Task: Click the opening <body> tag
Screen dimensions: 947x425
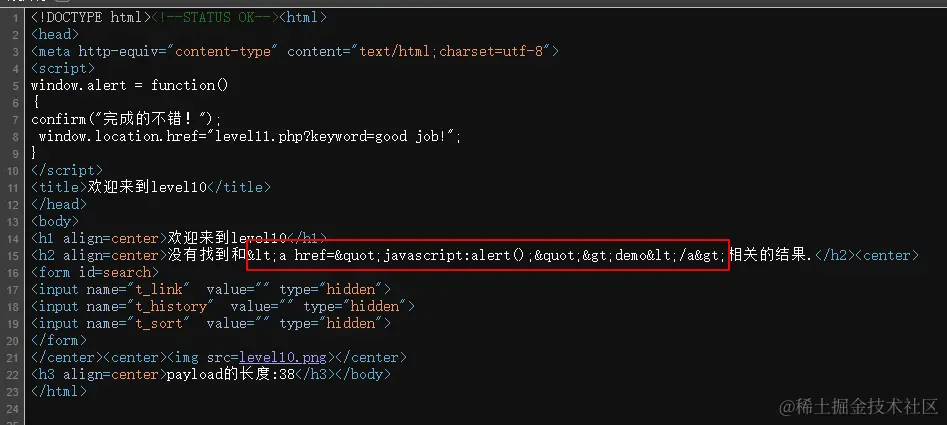Action: (55, 221)
